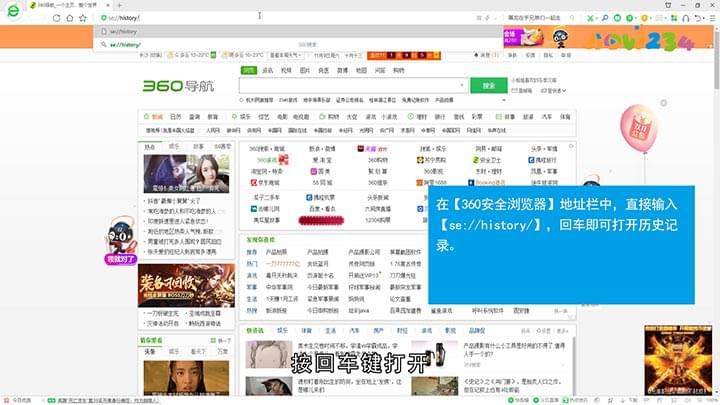Open the green scissors screenshot tool
The height and width of the screenshot is (405, 720).
pos(590,18)
